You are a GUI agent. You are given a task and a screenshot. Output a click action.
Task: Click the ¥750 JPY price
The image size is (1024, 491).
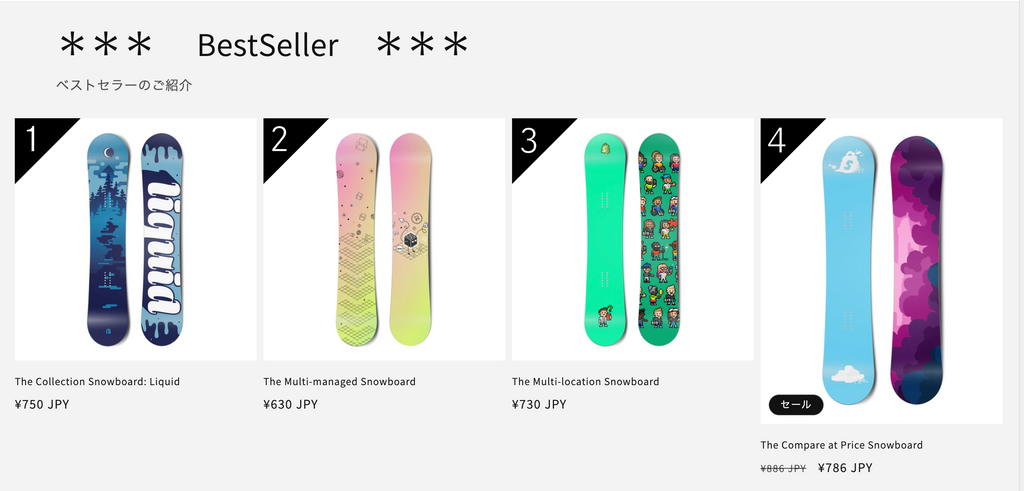pyautogui.click(x=42, y=404)
